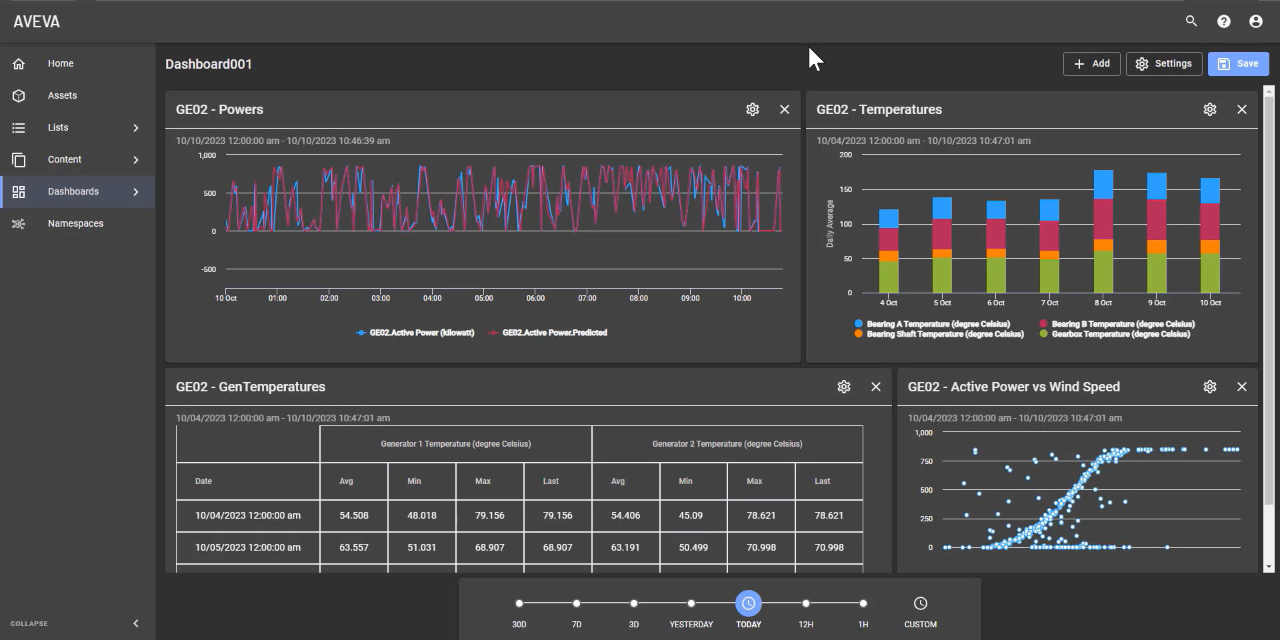Click cell value 63.557
Viewport: 1280px width, 640px height.
pyautogui.click(x=354, y=548)
